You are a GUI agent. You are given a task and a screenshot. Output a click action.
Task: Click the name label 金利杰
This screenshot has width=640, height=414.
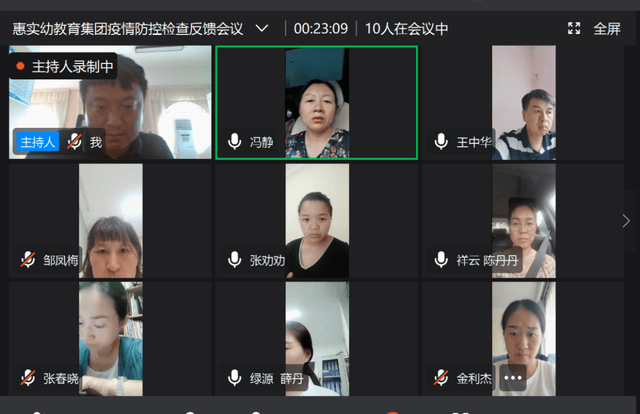coord(474,378)
